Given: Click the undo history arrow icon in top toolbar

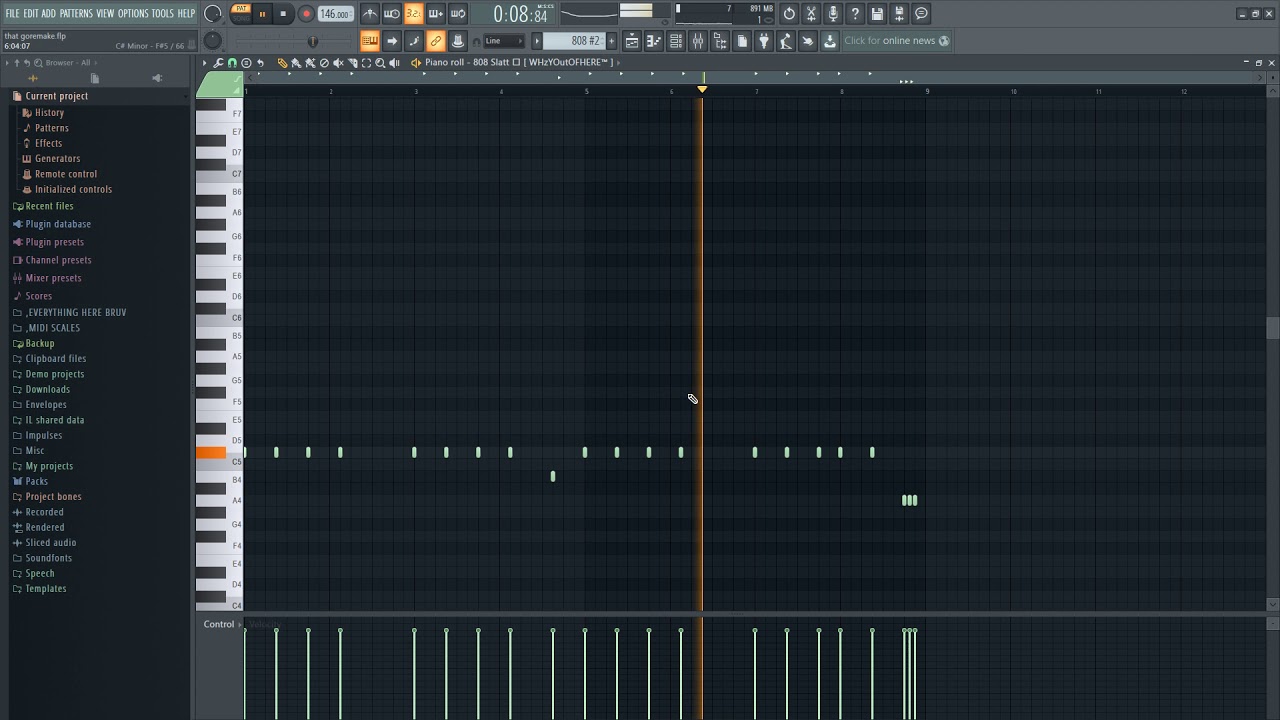Looking at the screenshot, I should tap(789, 13).
